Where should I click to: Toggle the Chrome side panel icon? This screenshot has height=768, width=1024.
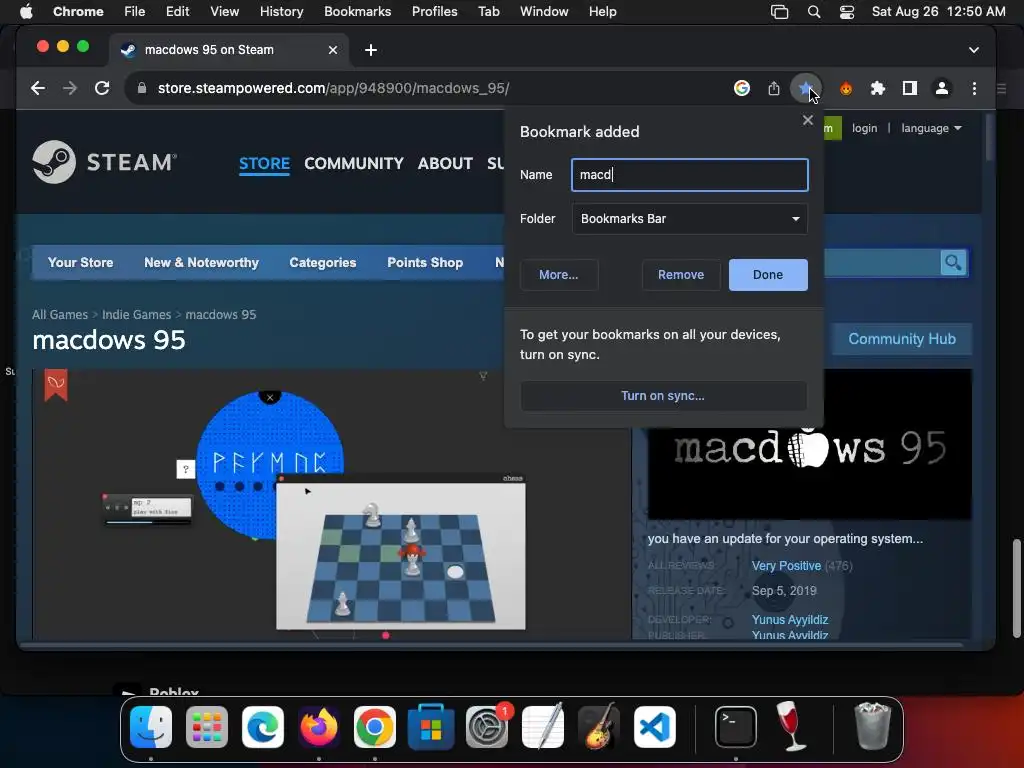(x=910, y=88)
